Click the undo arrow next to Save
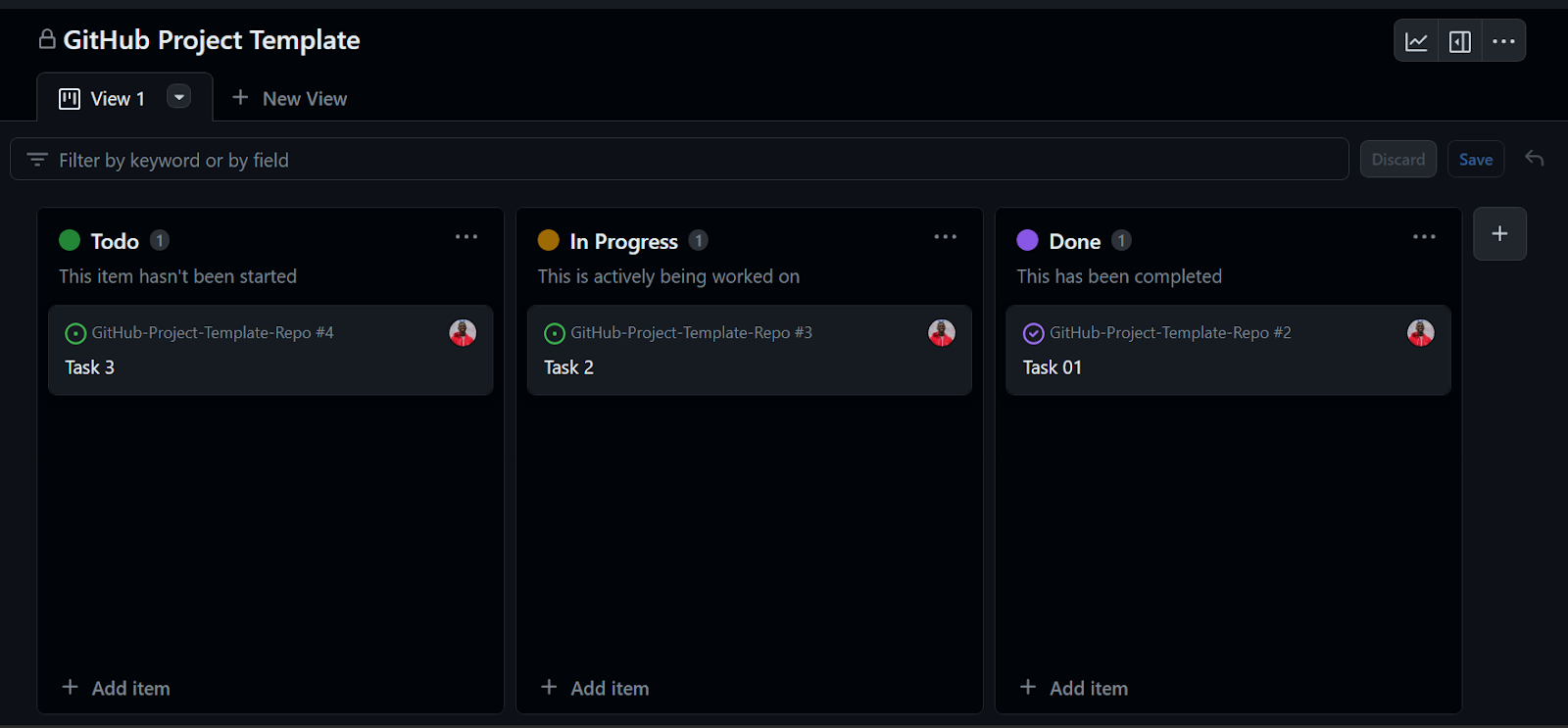The height and width of the screenshot is (728, 1568). pos(1535,159)
